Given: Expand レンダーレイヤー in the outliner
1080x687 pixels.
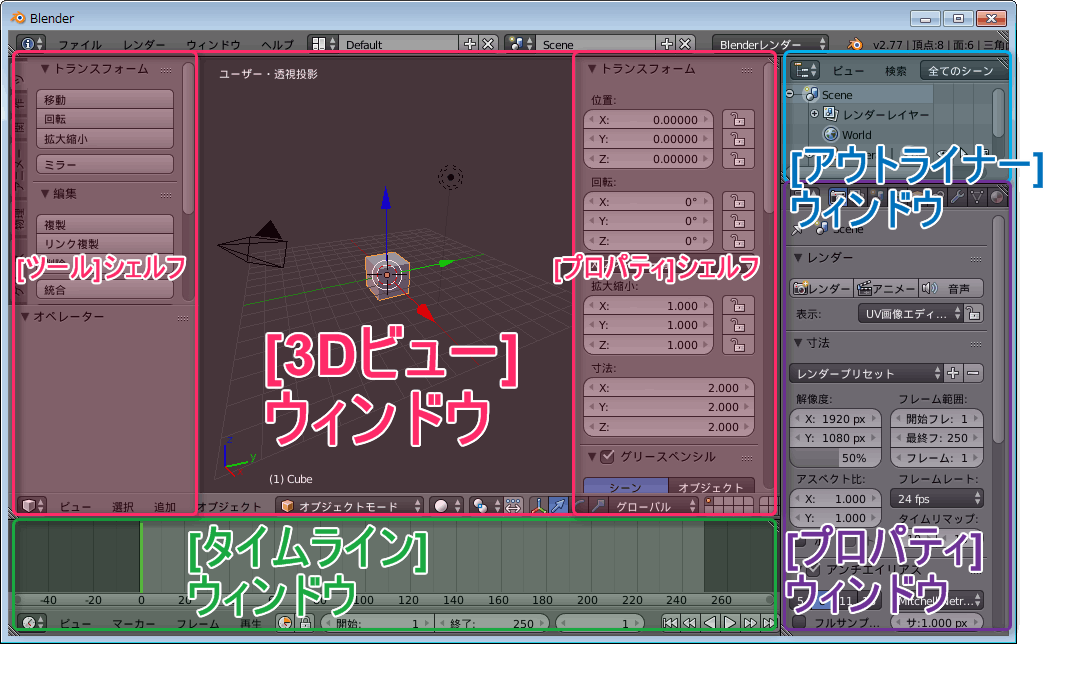Looking at the screenshot, I should tap(814, 114).
